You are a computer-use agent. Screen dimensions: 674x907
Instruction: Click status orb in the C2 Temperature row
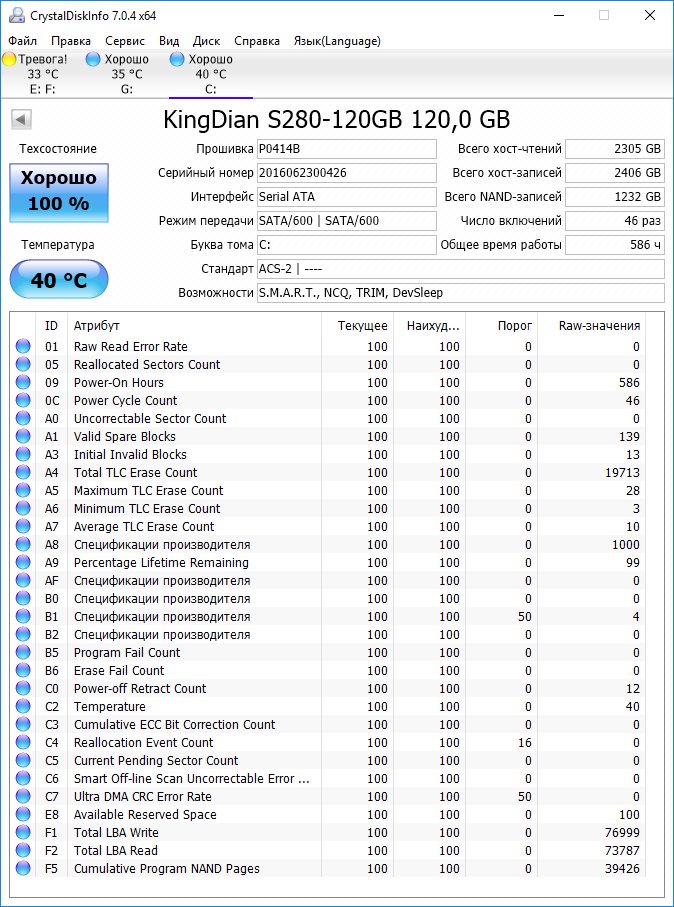[23, 706]
